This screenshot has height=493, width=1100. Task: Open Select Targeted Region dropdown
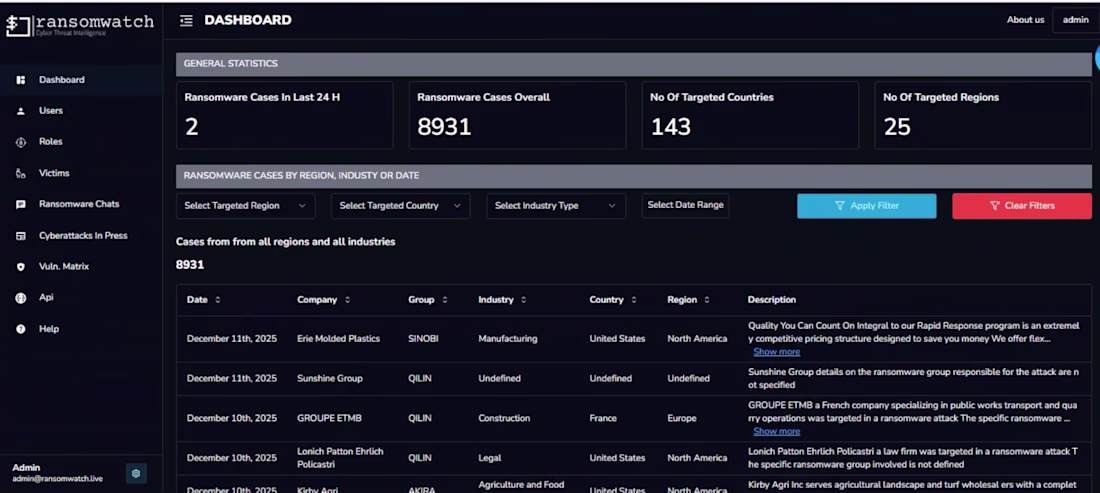[x=246, y=206]
